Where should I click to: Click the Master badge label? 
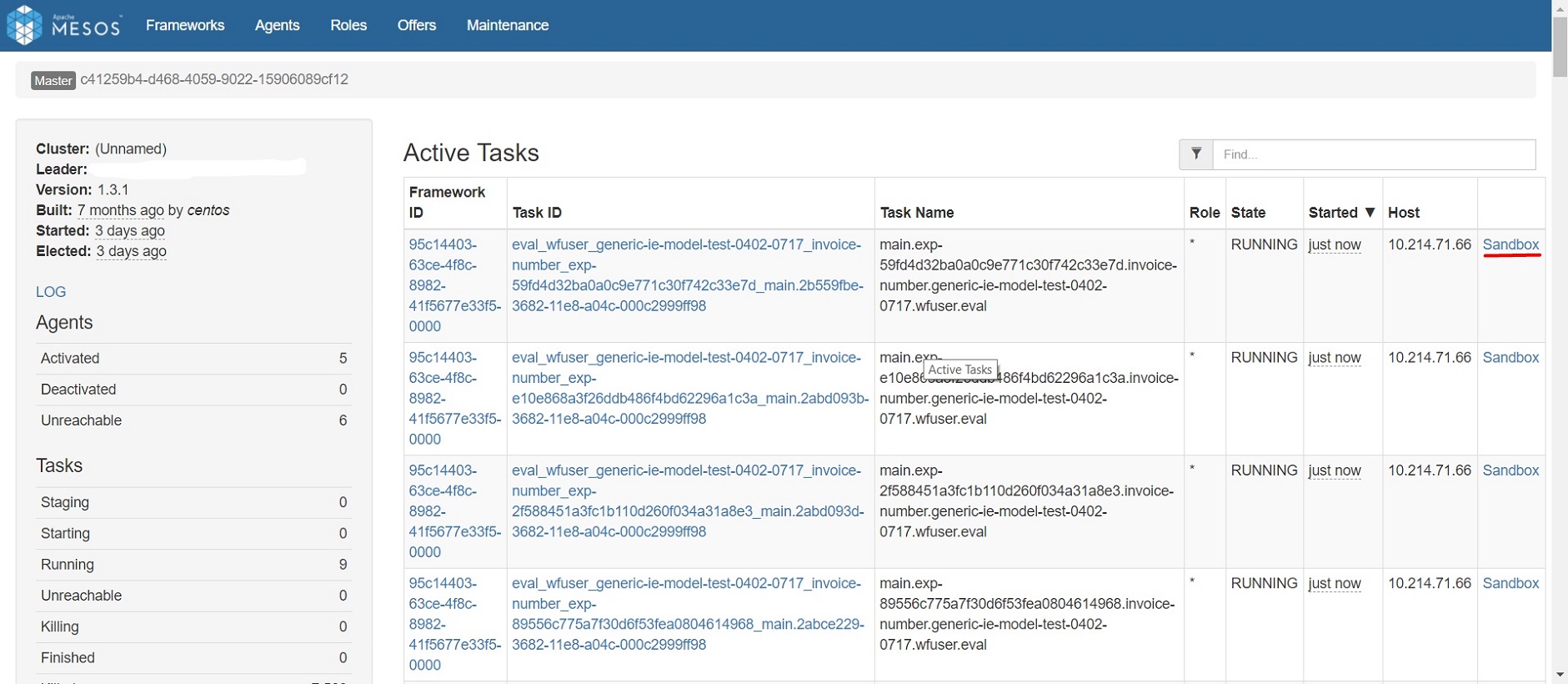click(x=53, y=80)
